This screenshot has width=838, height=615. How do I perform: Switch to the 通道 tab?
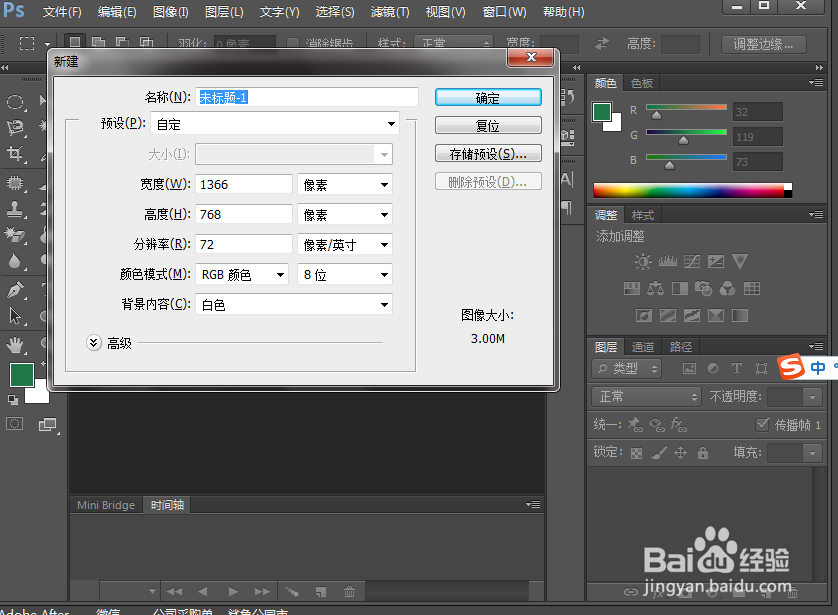pyautogui.click(x=642, y=347)
